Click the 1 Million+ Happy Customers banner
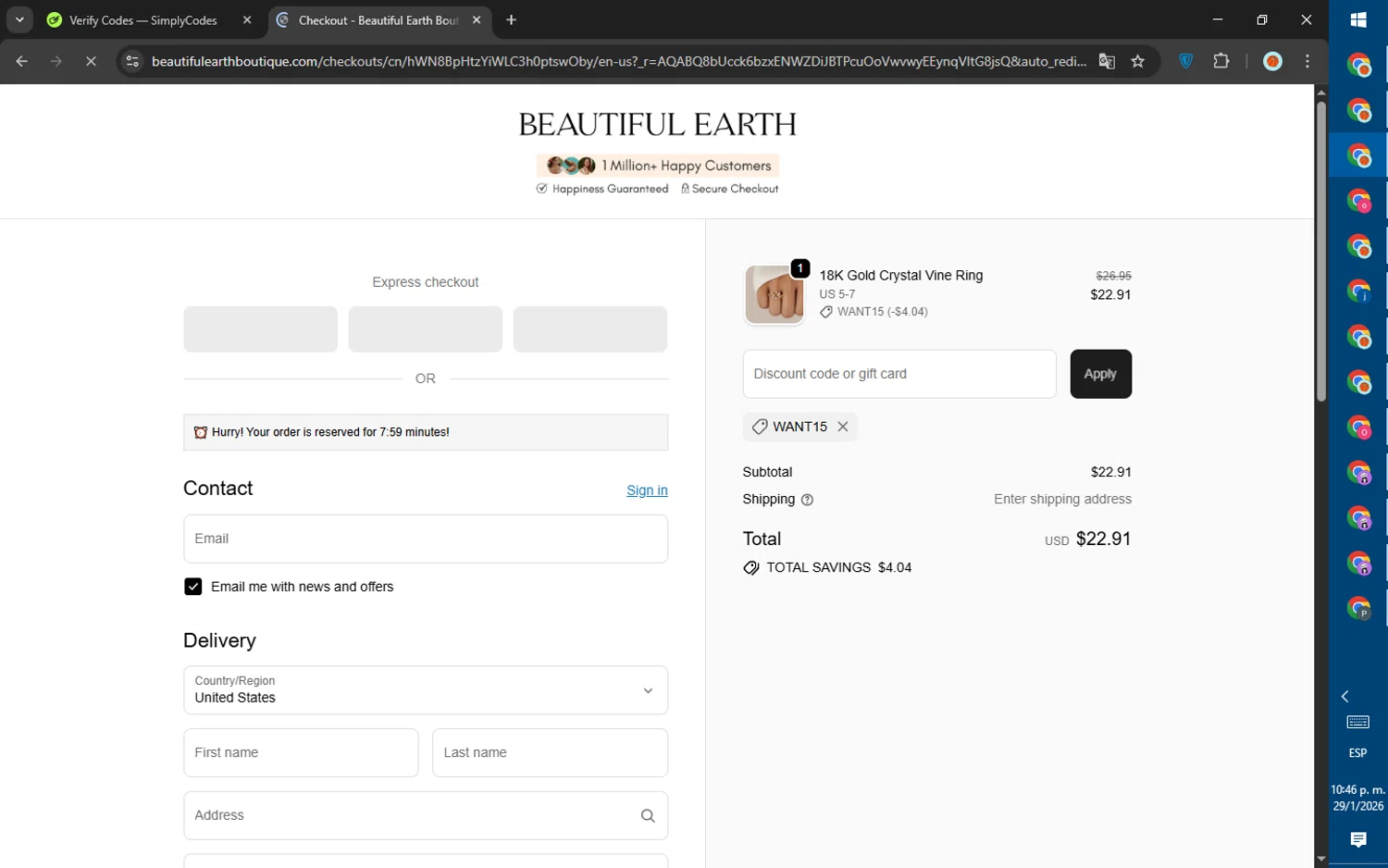The image size is (1388, 868). (657, 166)
